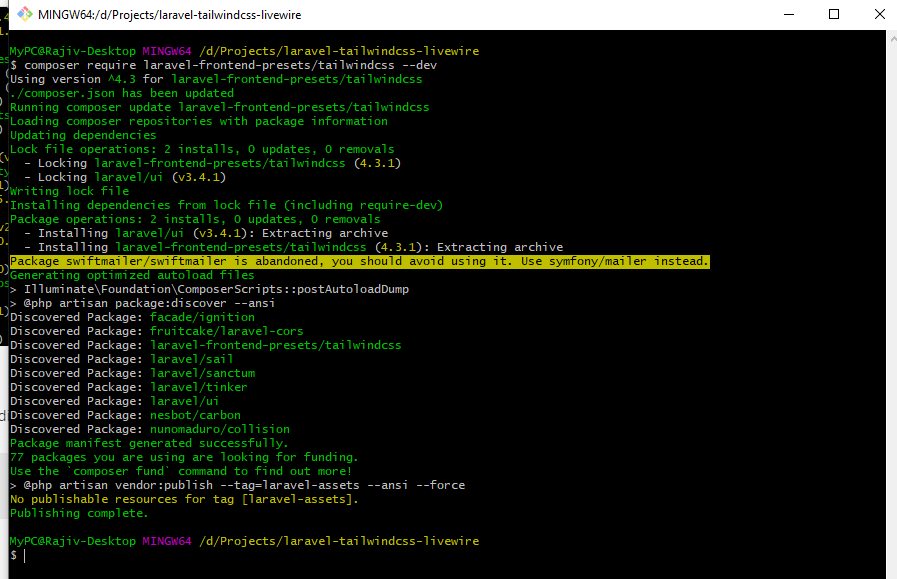Viewport: 897px width, 579px height.
Task: Click the bottom prompt path /d/Projects/laravel-tailwindcss-livewire
Action: (339, 541)
